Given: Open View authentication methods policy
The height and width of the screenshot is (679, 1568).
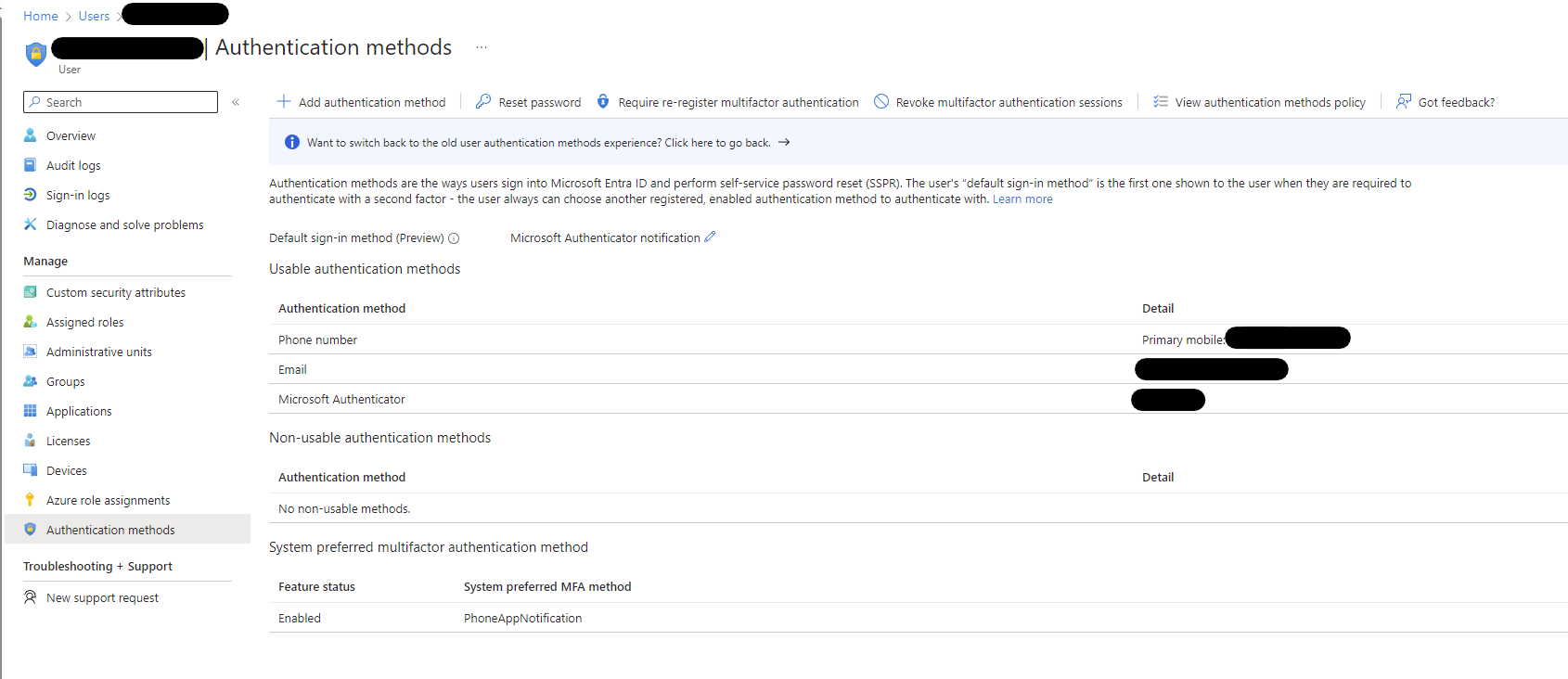Looking at the screenshot, I should click(x=1259, y=102).
